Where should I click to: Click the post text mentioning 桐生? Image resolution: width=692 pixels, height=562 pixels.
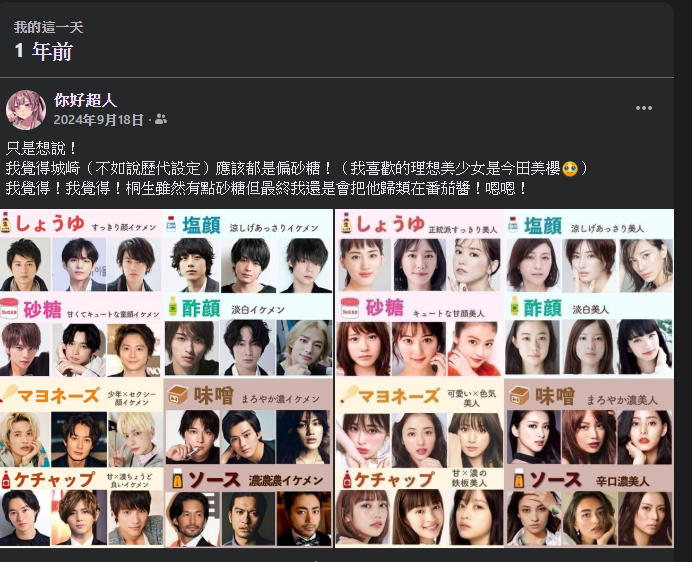[266, 189]
